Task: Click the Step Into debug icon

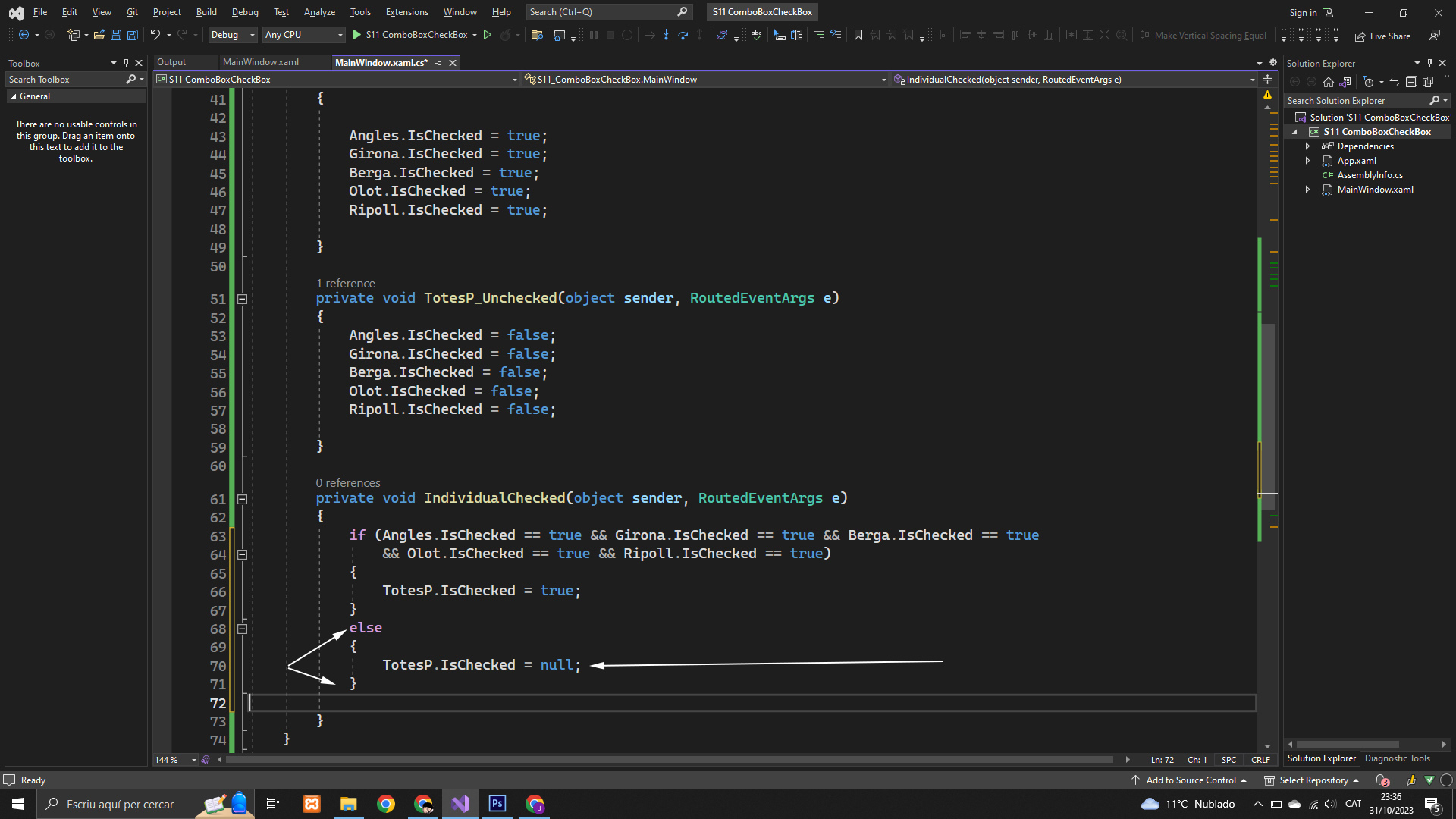Action: 666,35
